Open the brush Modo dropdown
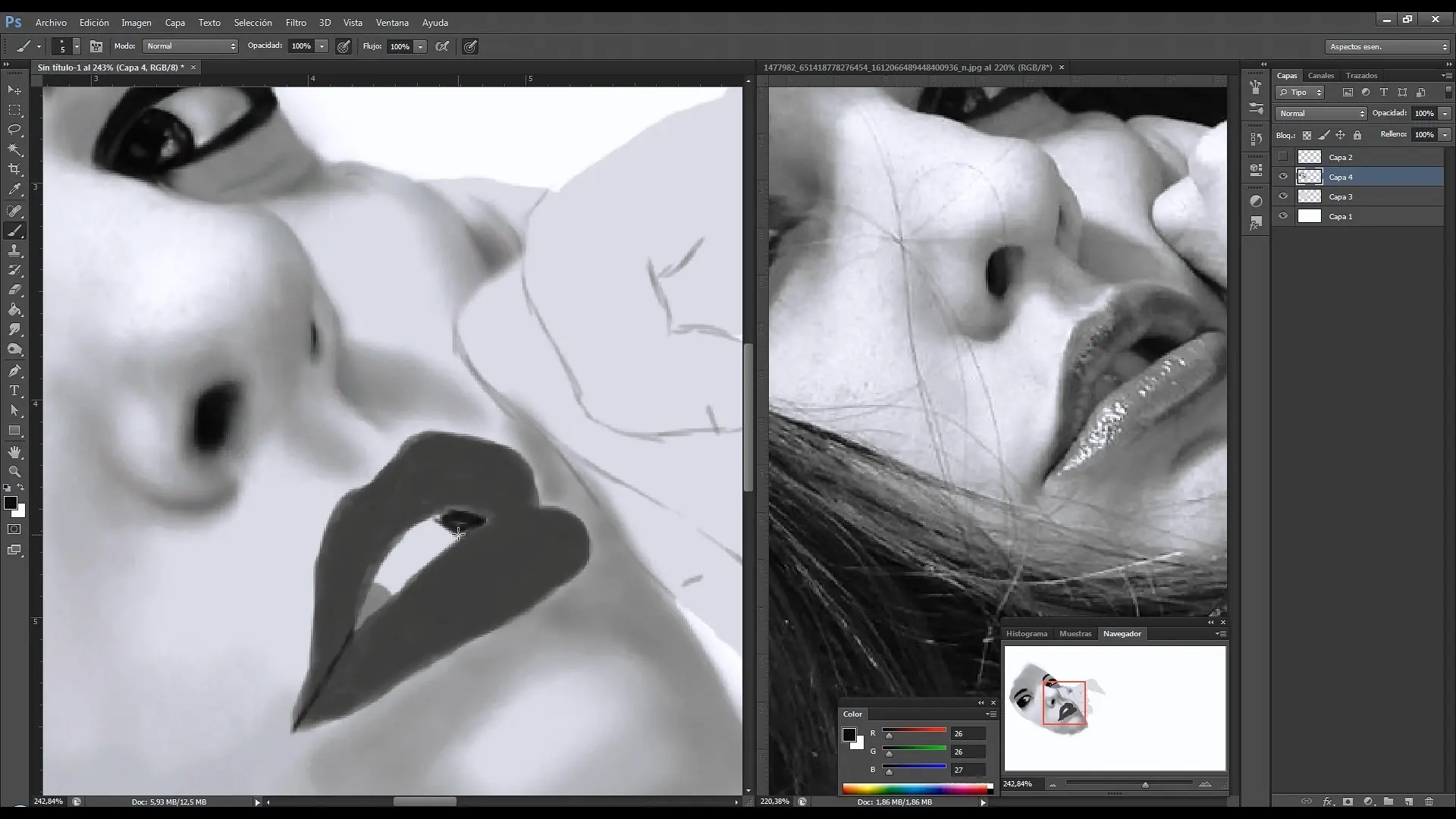The image size is (1456, 819). pos(190,46)
